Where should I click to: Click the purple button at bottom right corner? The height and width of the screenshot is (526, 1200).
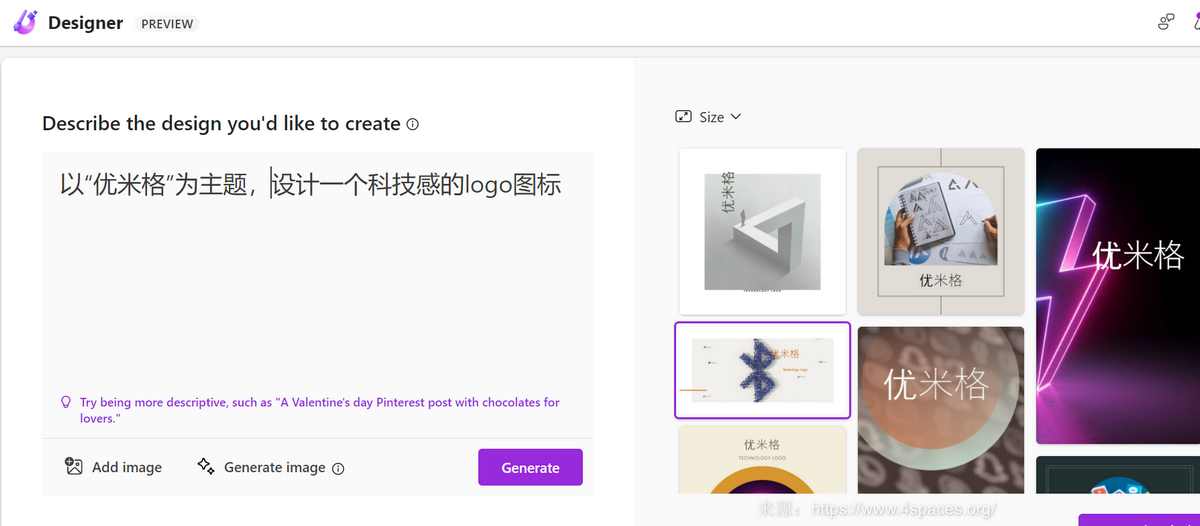pyautogui.click(x=1138, y=520)
